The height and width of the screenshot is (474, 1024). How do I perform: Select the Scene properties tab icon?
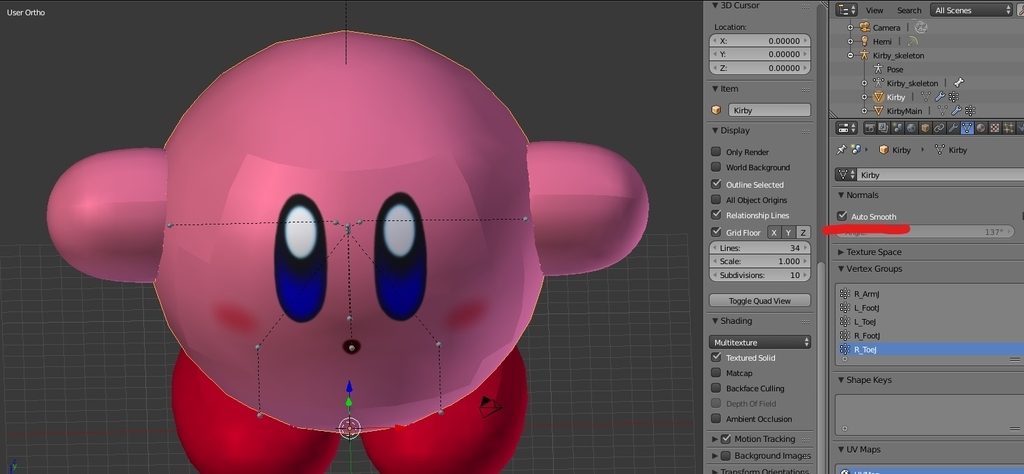coord(897,128)
